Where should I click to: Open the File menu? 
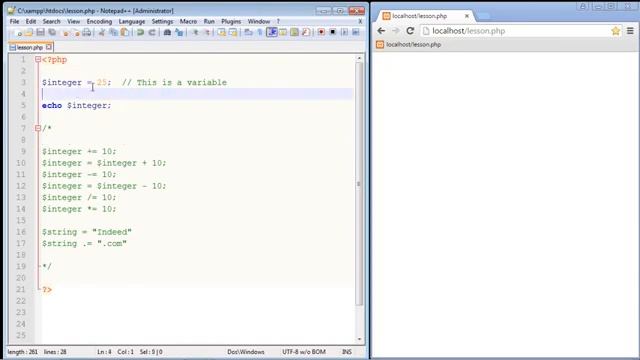click(x=14, y=21)
